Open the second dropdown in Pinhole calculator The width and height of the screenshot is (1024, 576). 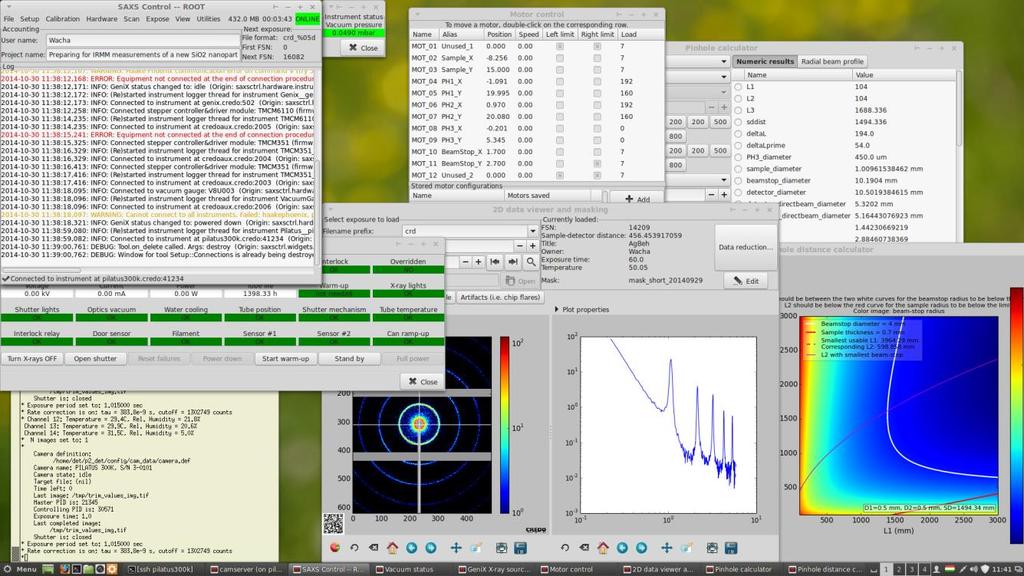click(x=724, y=76)
